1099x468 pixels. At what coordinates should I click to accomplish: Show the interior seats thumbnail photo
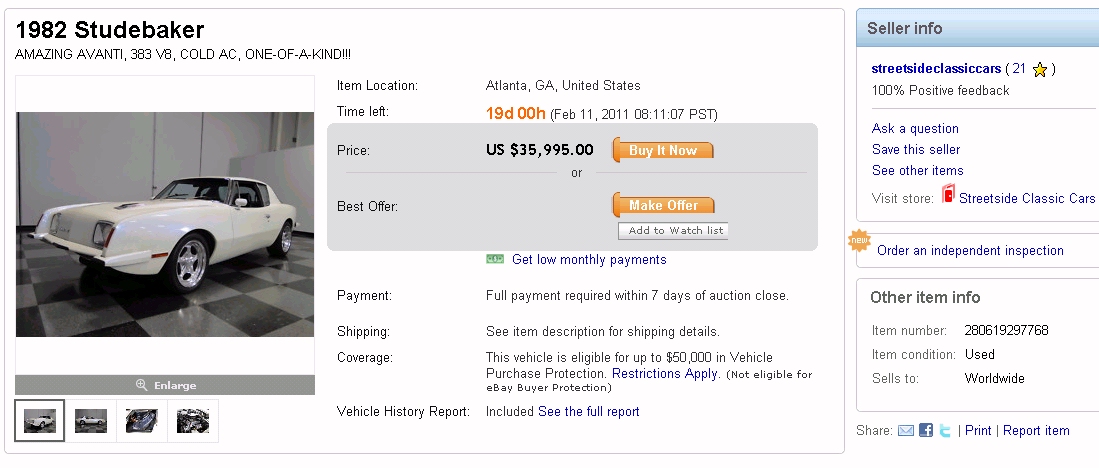click(x=142, y=421)
